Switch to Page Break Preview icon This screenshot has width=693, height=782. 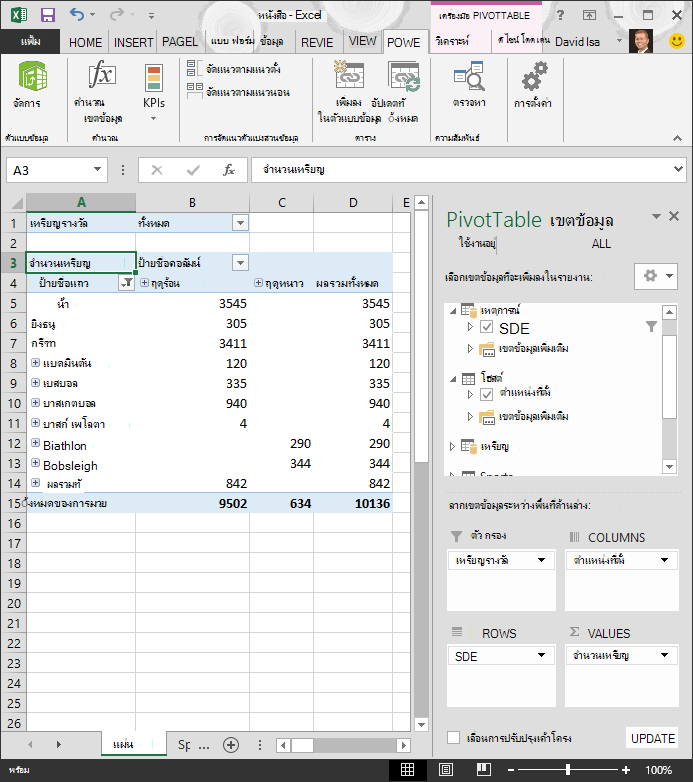(484, 770)
